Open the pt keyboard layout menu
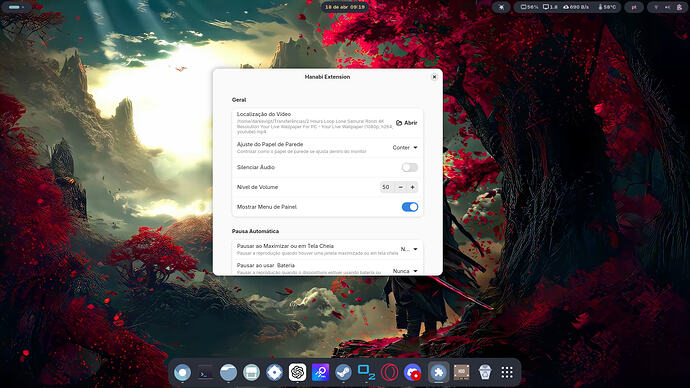Viewport: 690px width, 388px height. point(634,7)
